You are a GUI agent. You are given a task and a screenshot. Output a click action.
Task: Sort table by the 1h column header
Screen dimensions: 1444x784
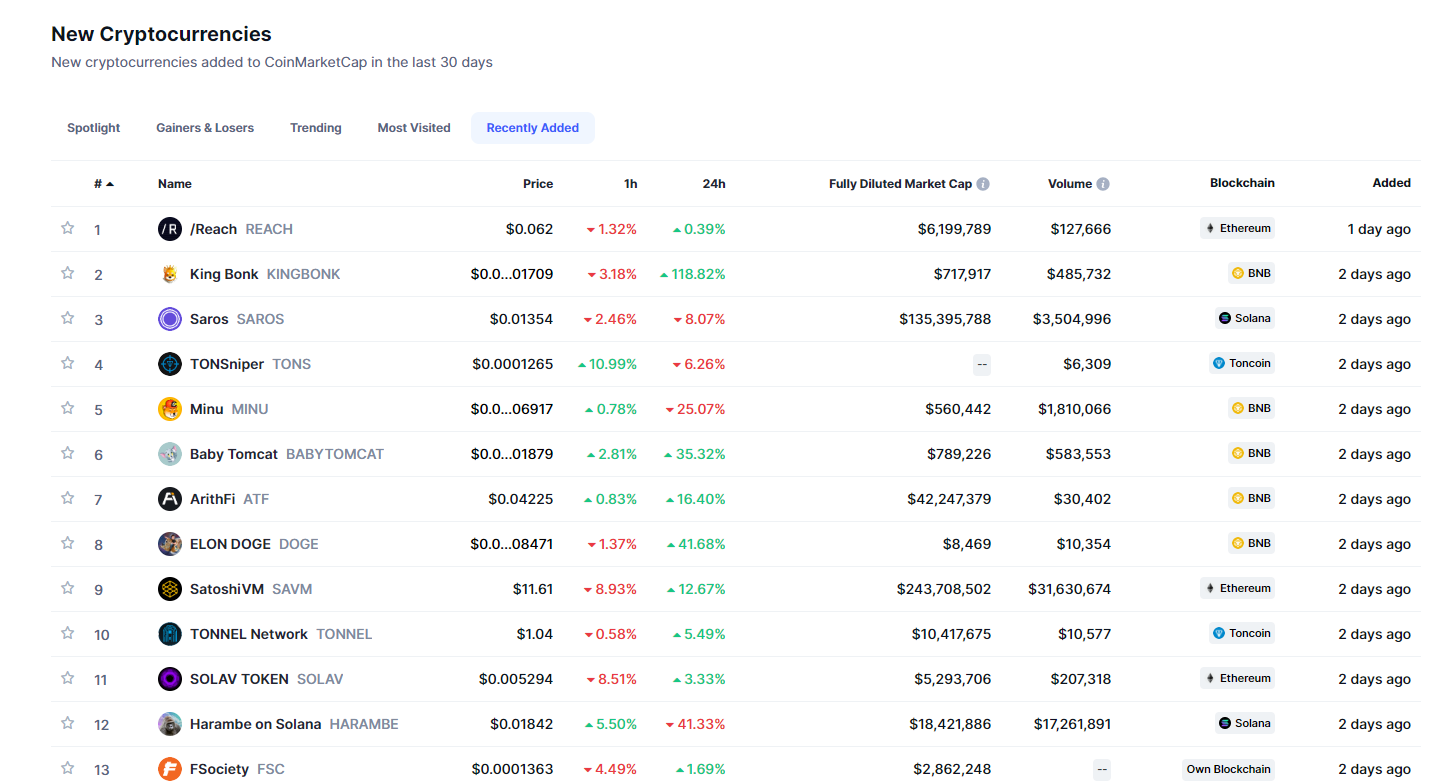tap(631, 184)
